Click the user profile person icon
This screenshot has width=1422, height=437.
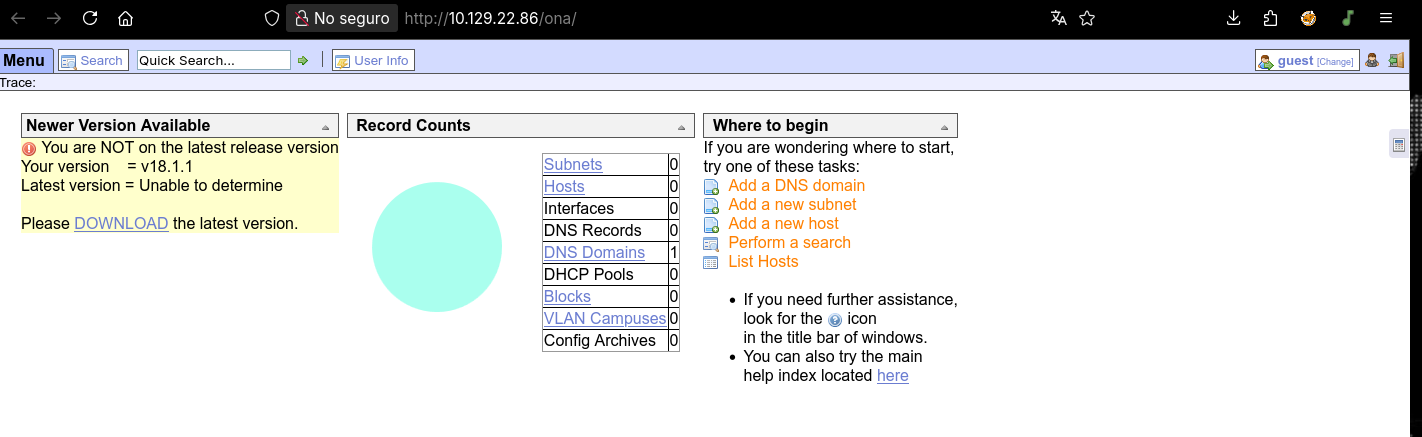pos(1373,61)
